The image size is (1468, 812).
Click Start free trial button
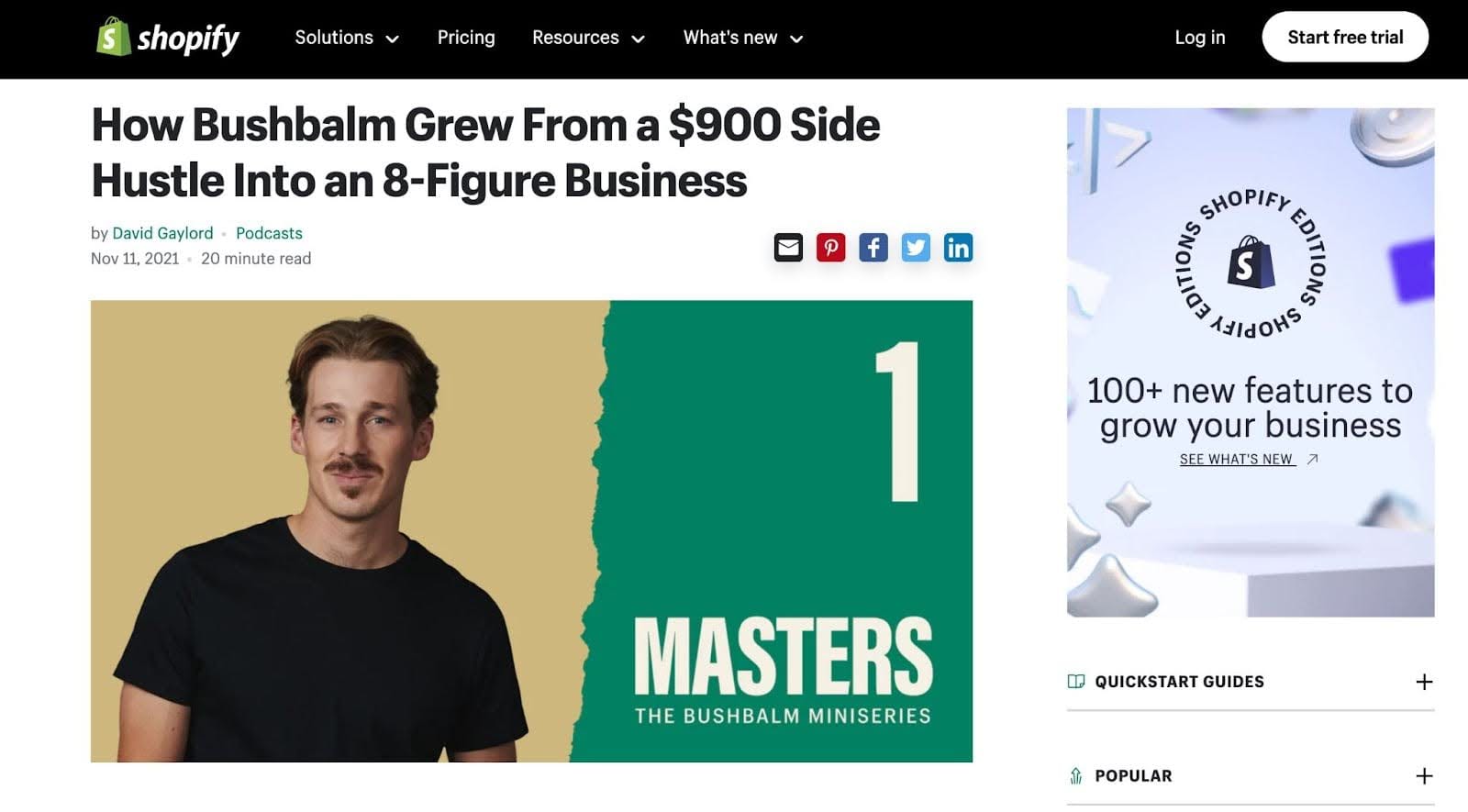click(1345, 38)
